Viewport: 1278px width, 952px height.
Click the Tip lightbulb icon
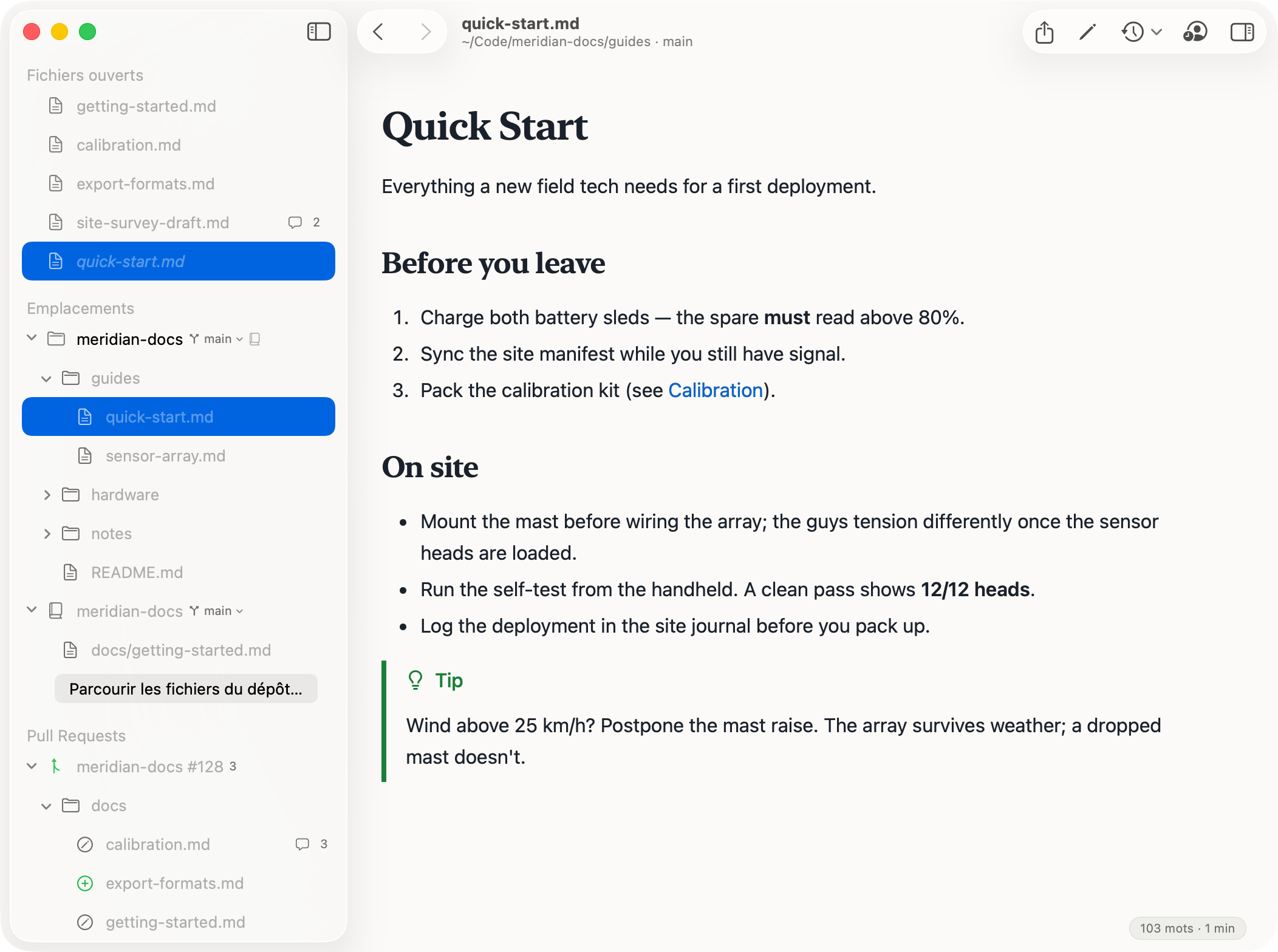click(415, 680)
